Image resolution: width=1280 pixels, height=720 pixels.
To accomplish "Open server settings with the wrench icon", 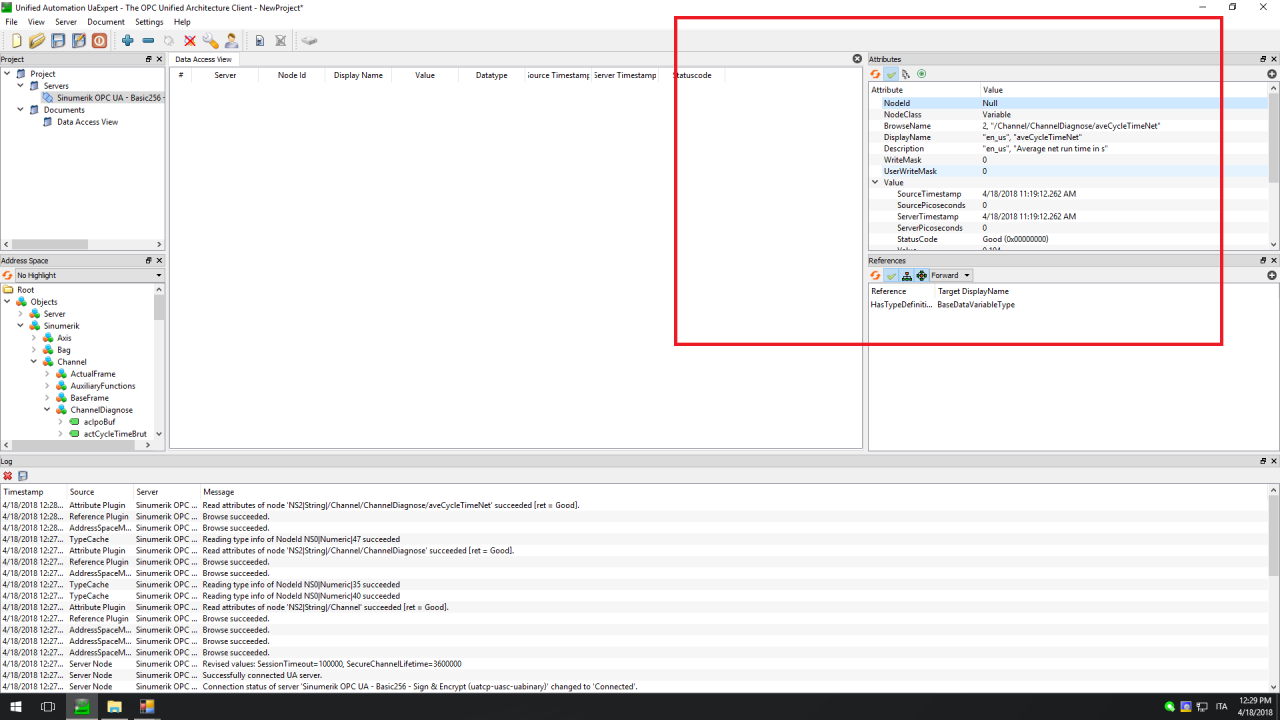I will pos(210,41).
